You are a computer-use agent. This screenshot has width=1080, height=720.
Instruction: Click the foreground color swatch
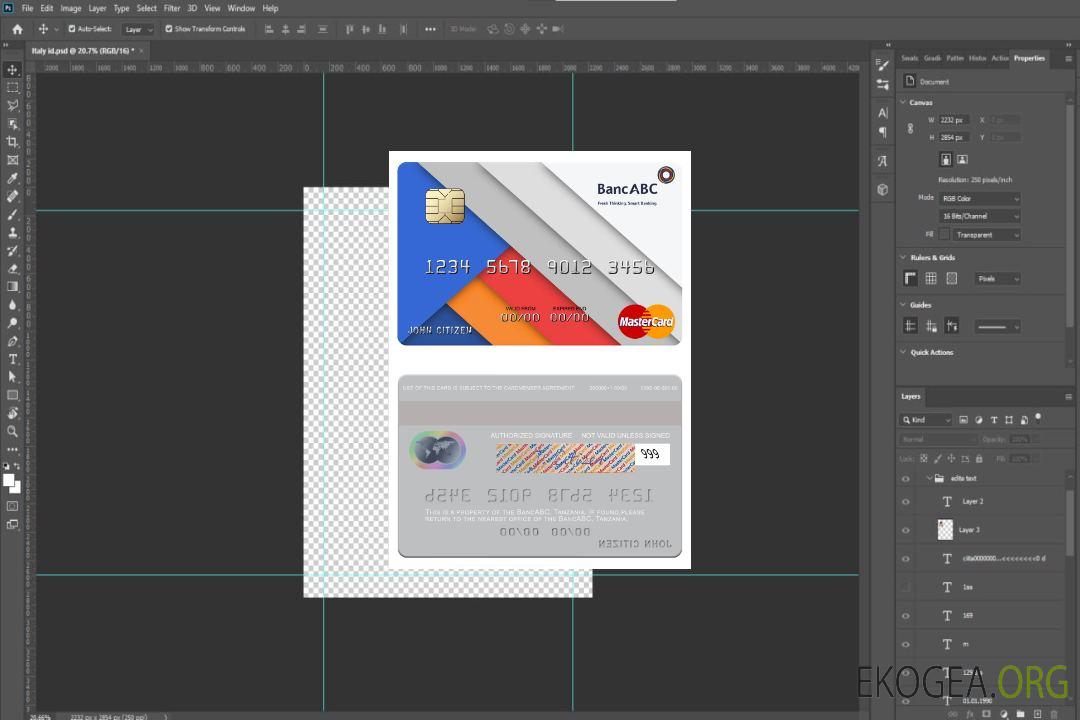pos(9,481)
